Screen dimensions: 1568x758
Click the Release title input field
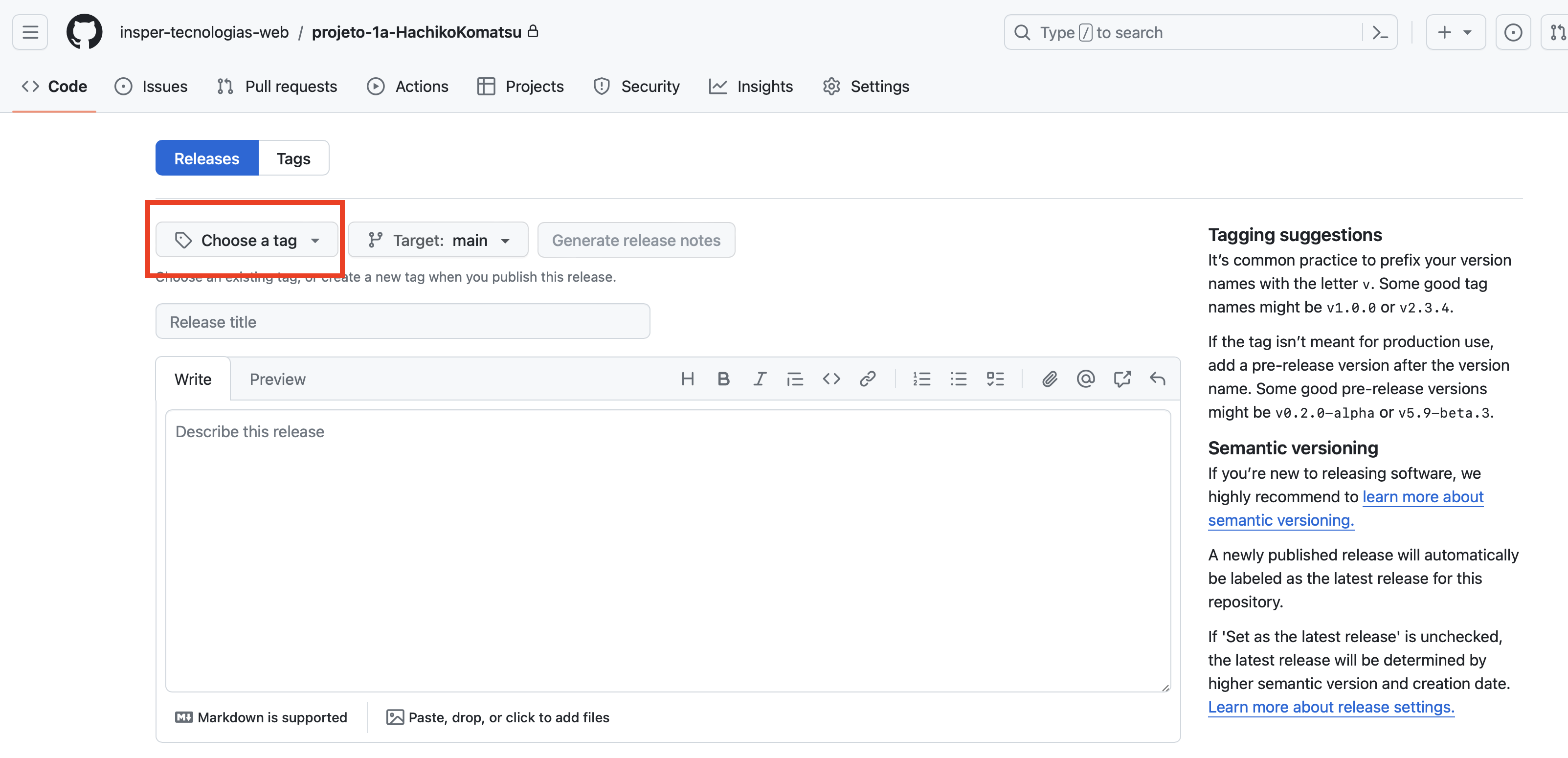pos(403,321)
